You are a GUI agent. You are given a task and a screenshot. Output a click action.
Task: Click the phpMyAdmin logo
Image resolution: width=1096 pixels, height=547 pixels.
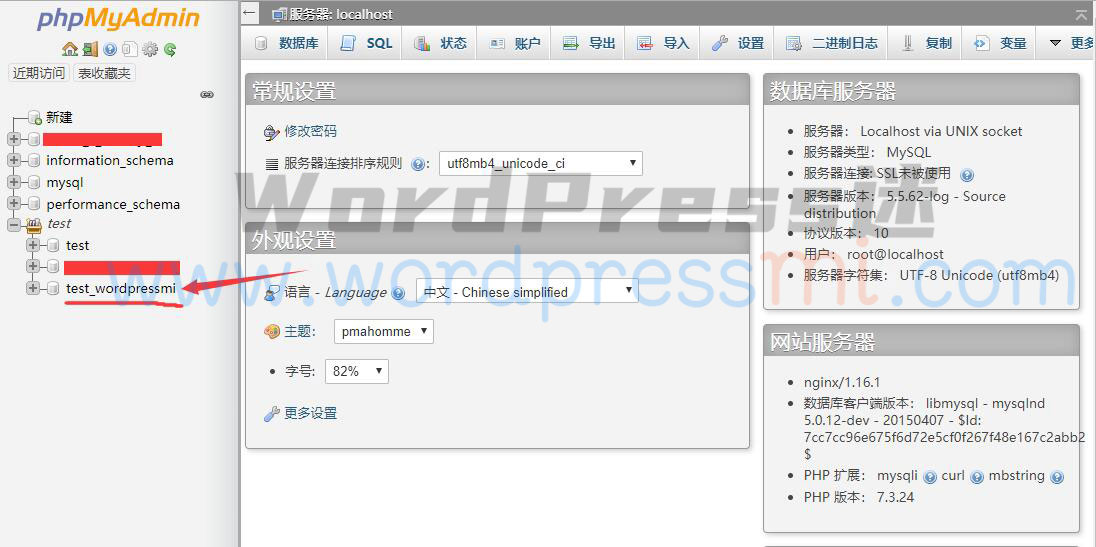[118, 19]
